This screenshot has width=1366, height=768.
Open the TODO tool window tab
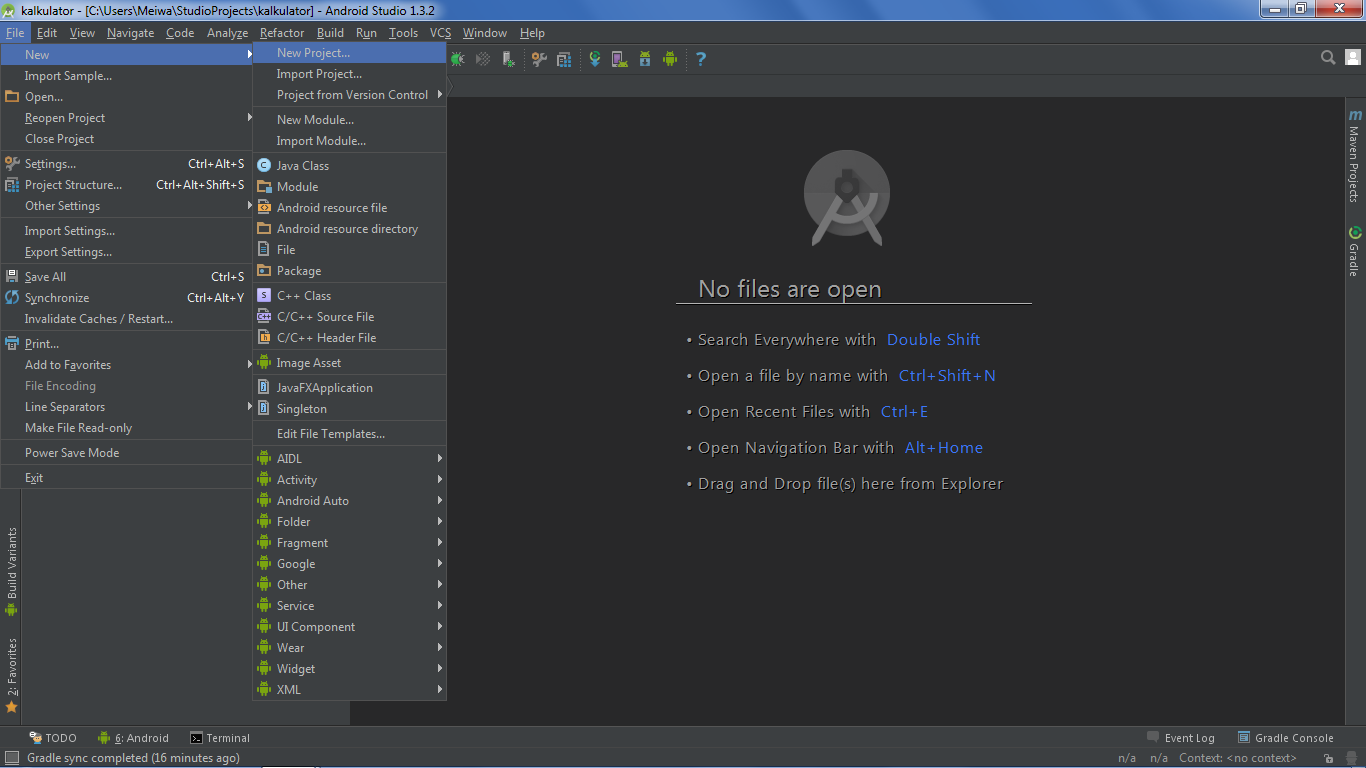53,738
